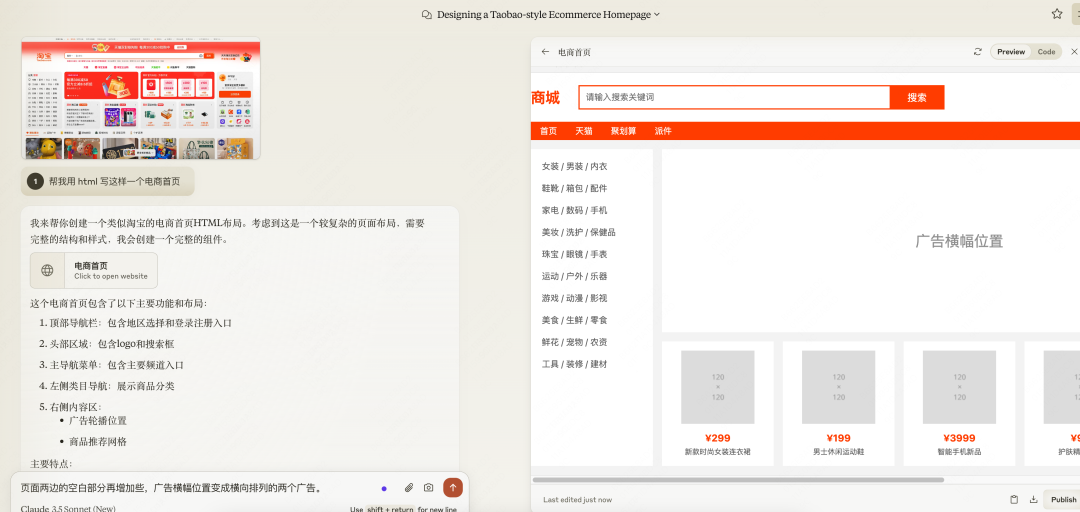The image size is (1080, 512).
Task: Click the preview horizontal scrollbar
Action: pyautogui.click(x=738, y=480)
